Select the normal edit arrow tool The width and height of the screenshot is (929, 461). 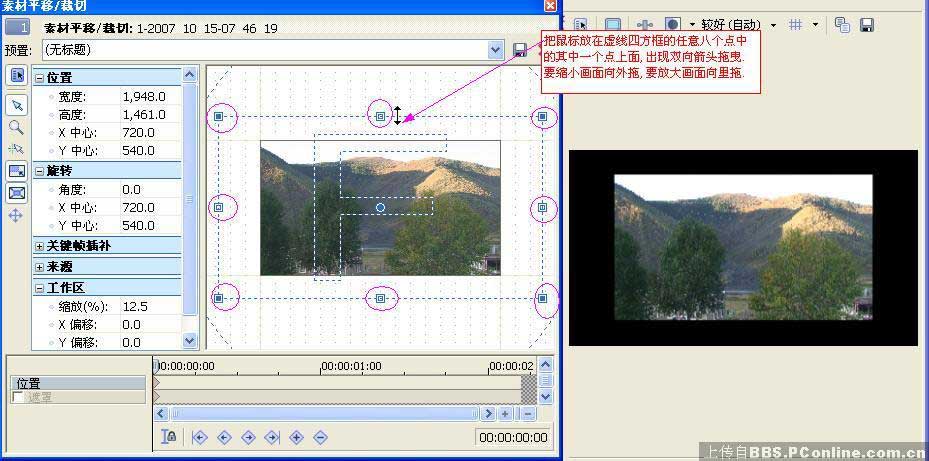(17, 105)
